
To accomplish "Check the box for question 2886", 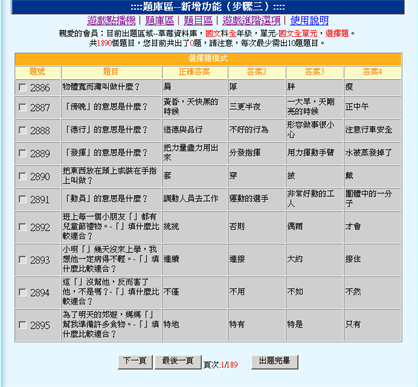I will 23,88.
